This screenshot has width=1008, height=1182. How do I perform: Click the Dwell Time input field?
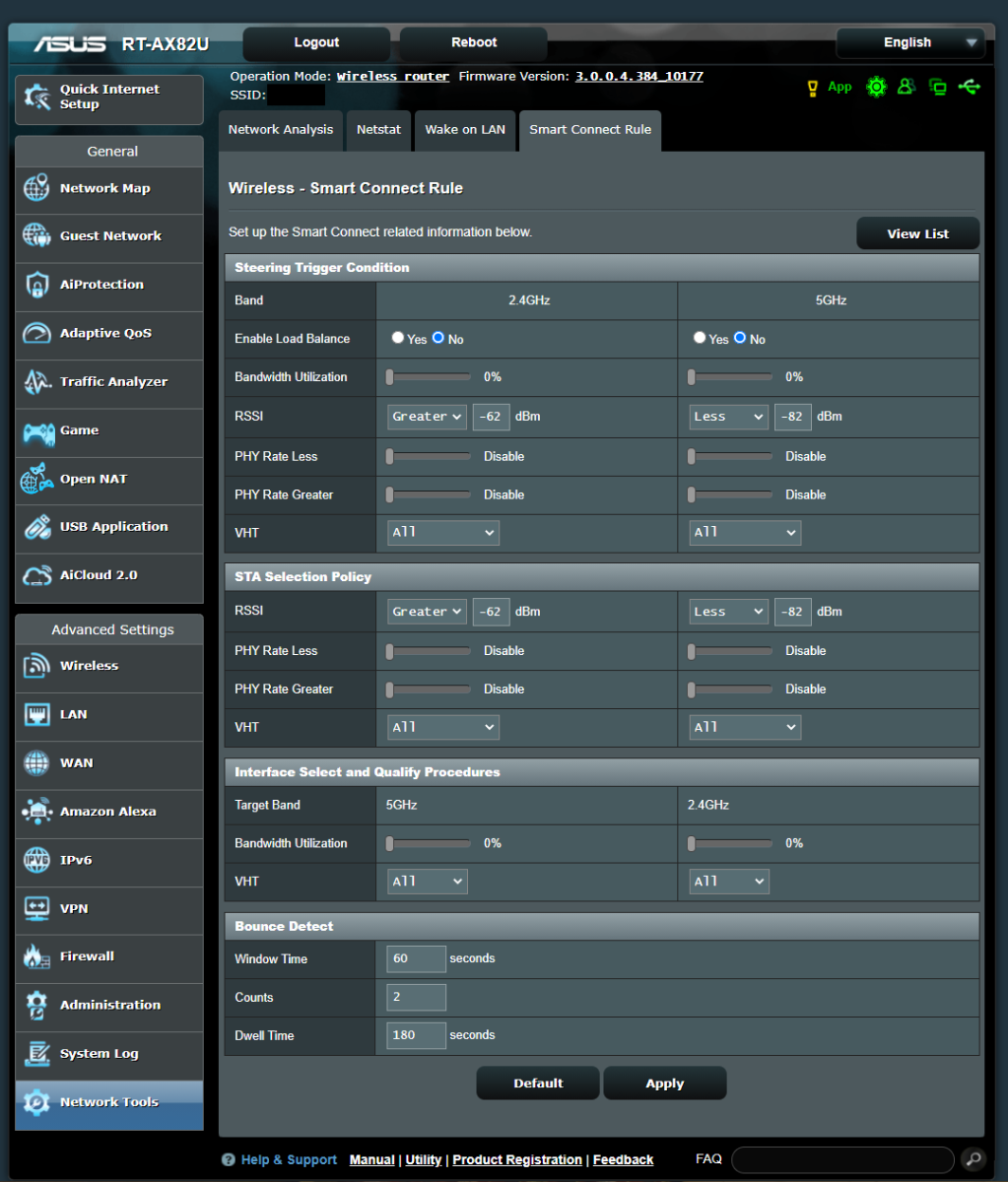pyautogui.click(x=416, y=1035)
